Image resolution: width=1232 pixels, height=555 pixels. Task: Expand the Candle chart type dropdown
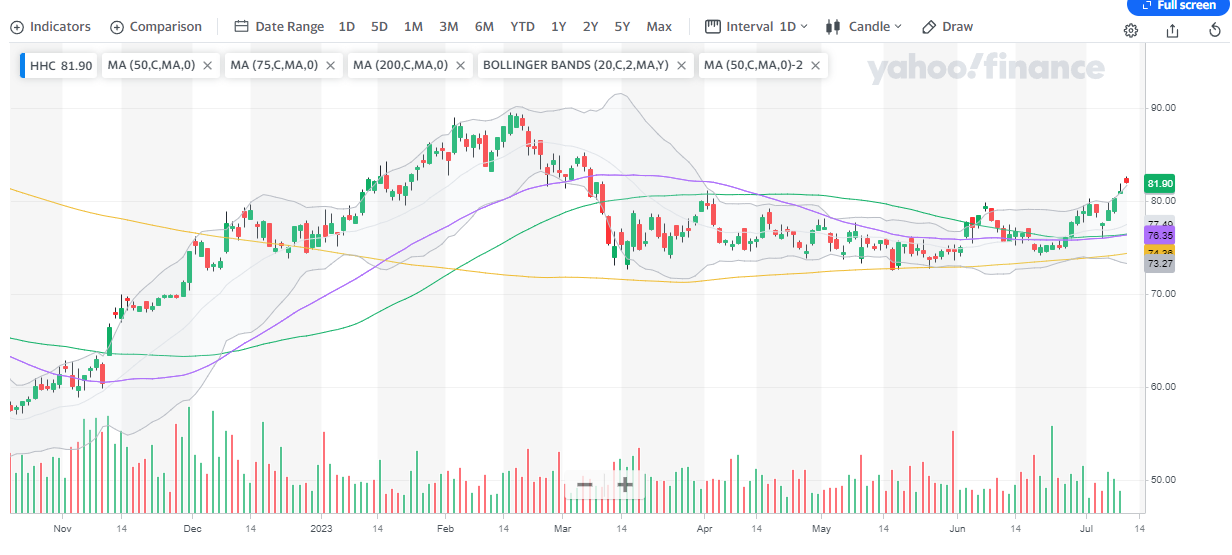863,27
